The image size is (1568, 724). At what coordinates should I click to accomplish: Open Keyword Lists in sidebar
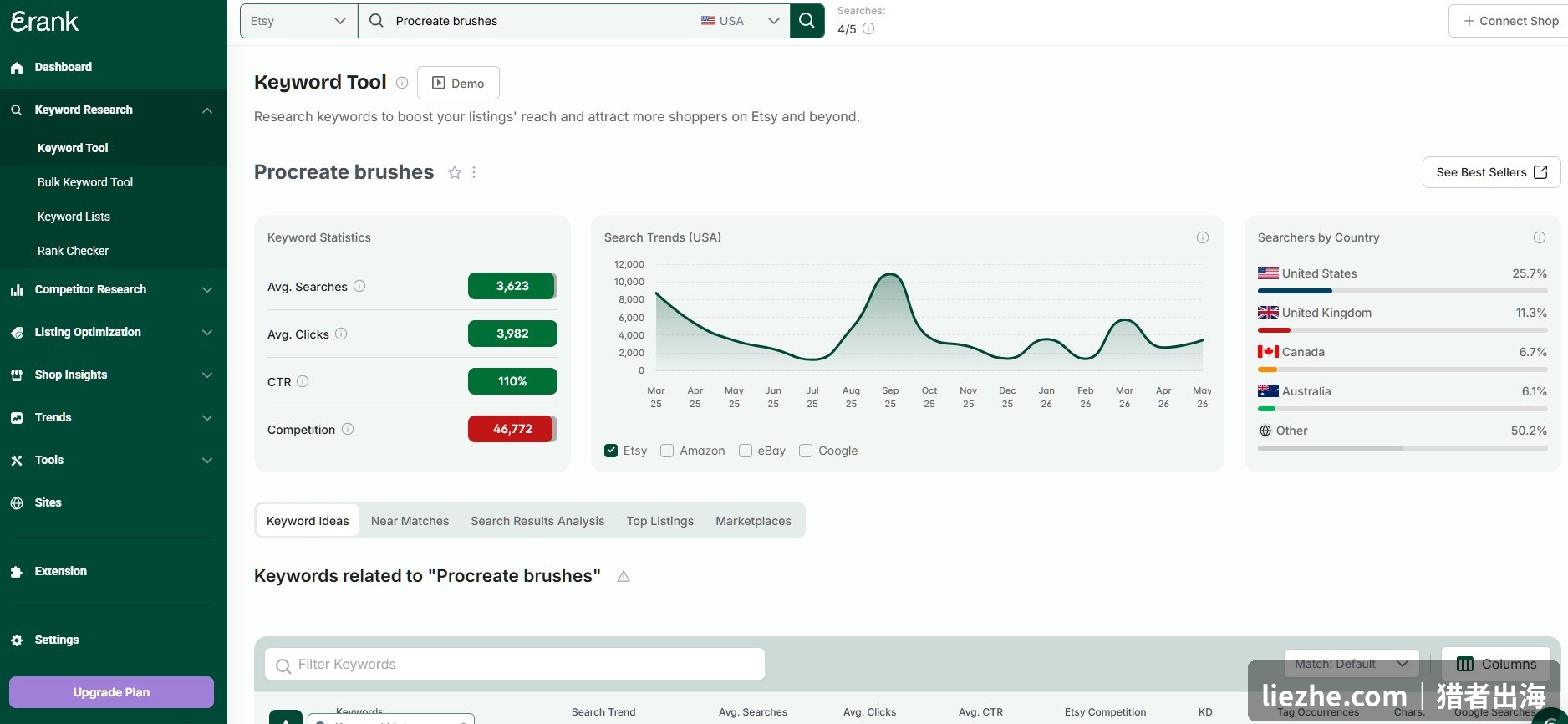[74, 217]
